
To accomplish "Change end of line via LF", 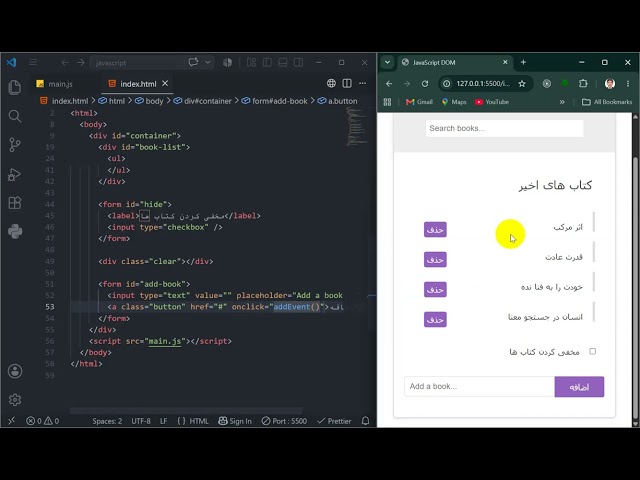I will pyautogui.click(x=163, y=421).
